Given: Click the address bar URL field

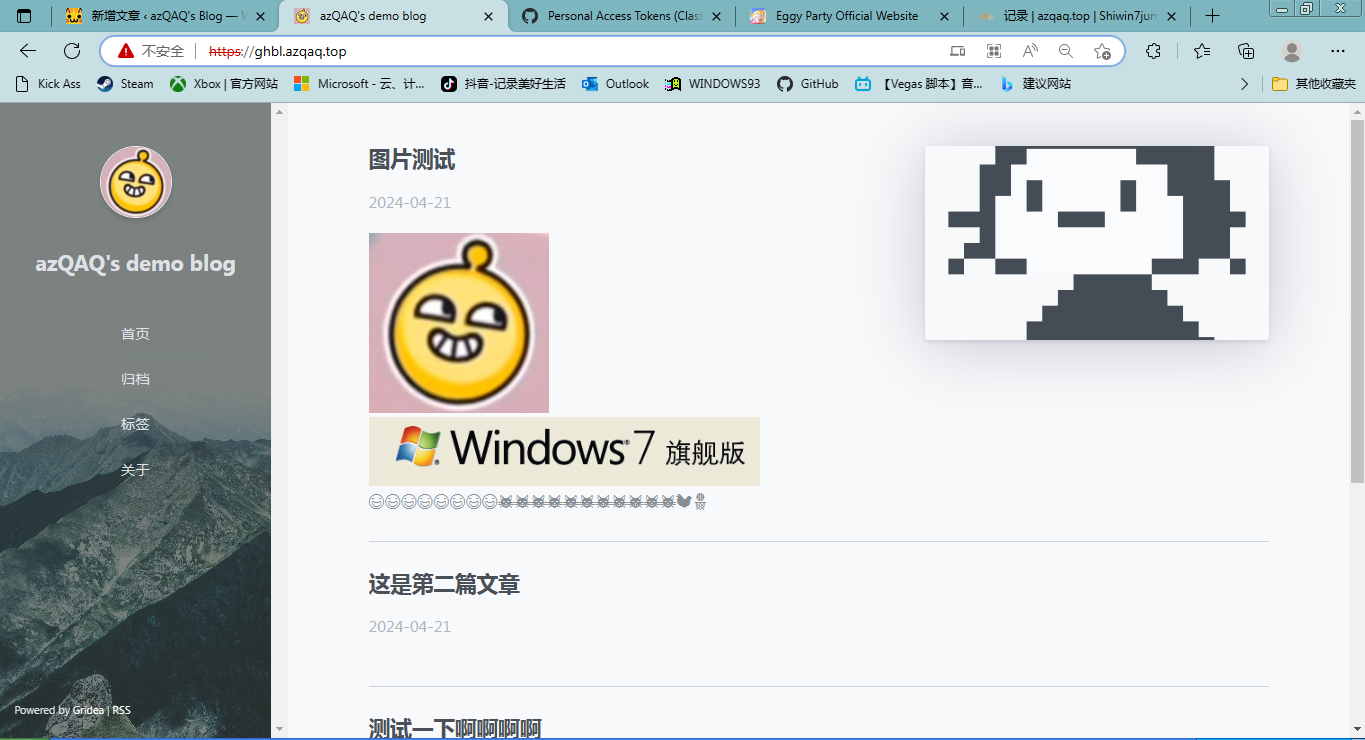Looking at the screenshot, I should (x=570, y=51).
